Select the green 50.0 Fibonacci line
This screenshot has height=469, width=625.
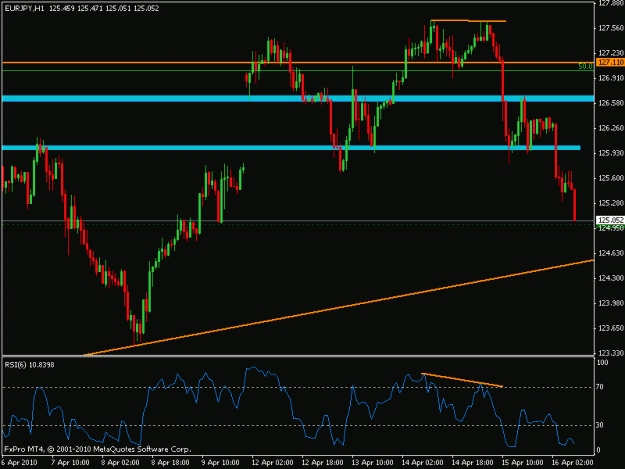point(298,71)
